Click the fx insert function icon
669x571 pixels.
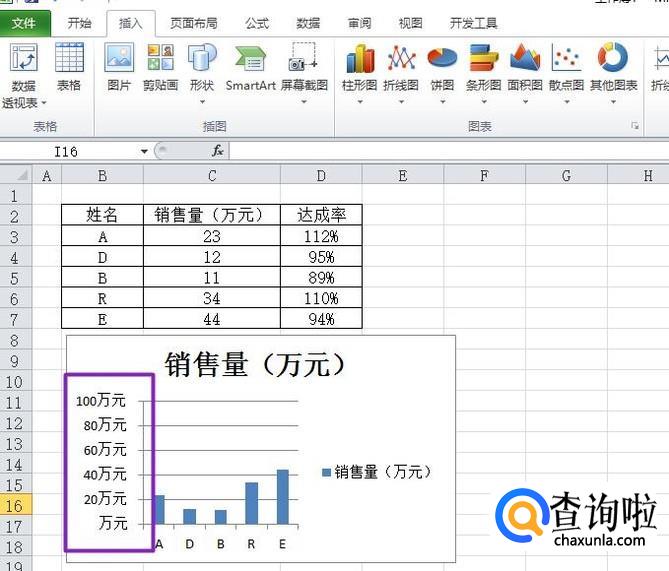coord(218,151)
